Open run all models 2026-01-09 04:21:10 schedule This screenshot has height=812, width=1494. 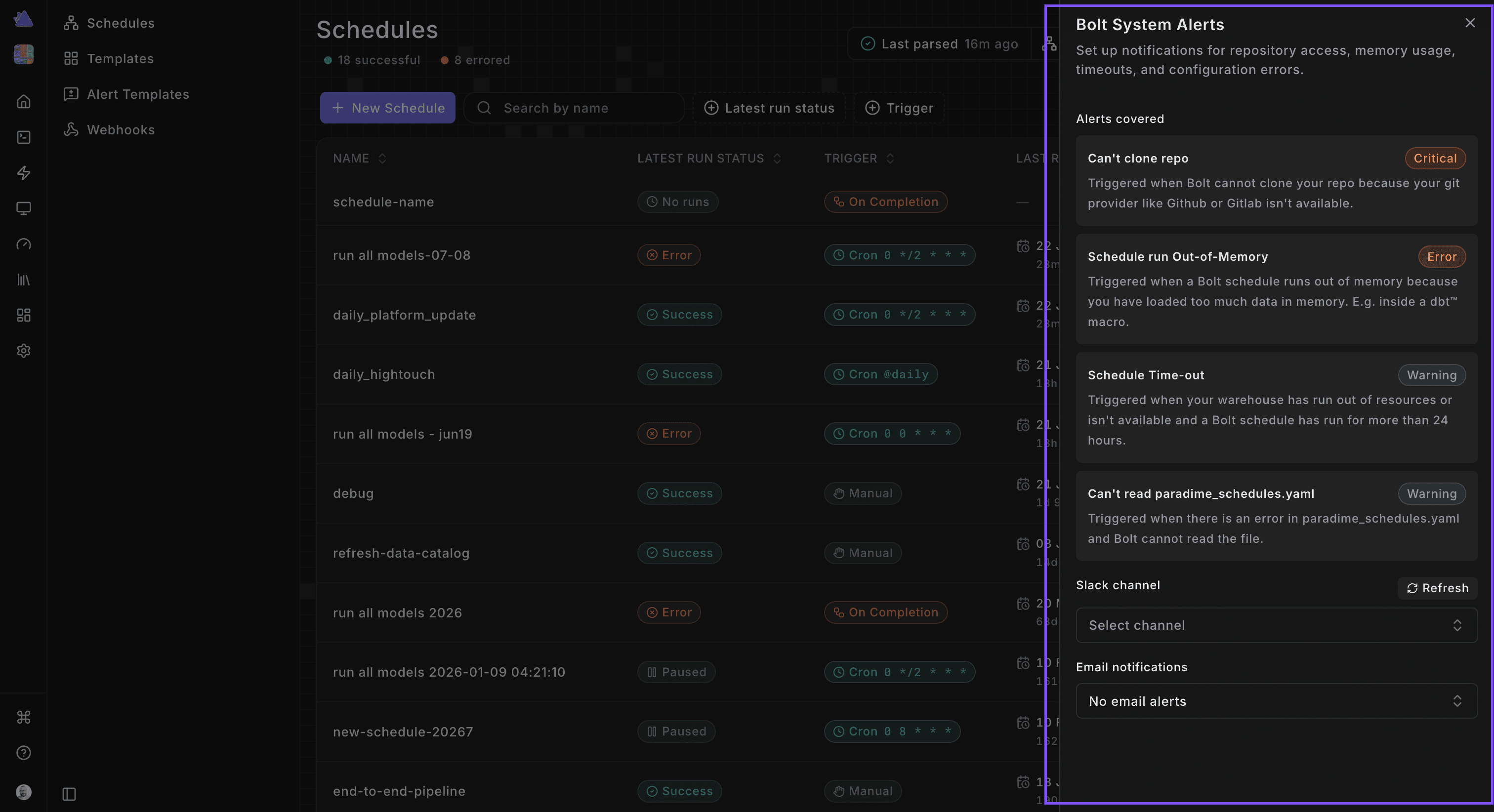[449, 672]
